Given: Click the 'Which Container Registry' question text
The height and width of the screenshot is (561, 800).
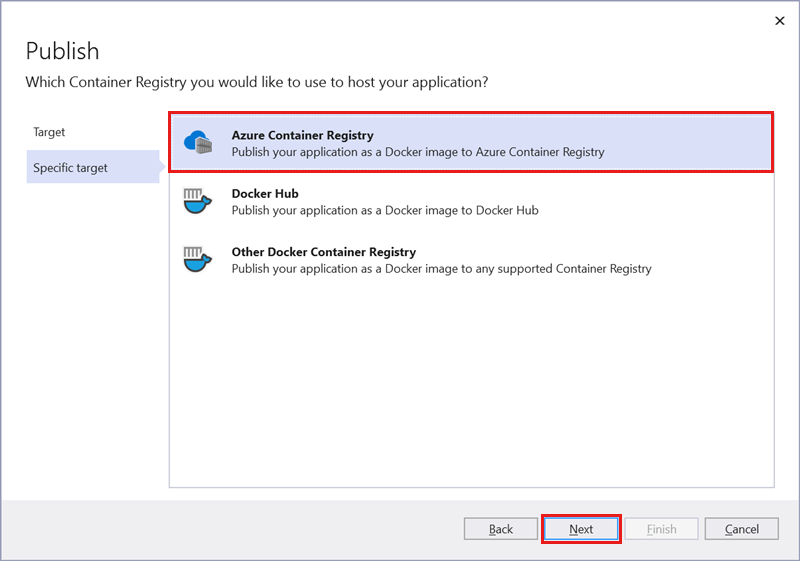Looking at the screenshot, I should click(x=257, y=81).
